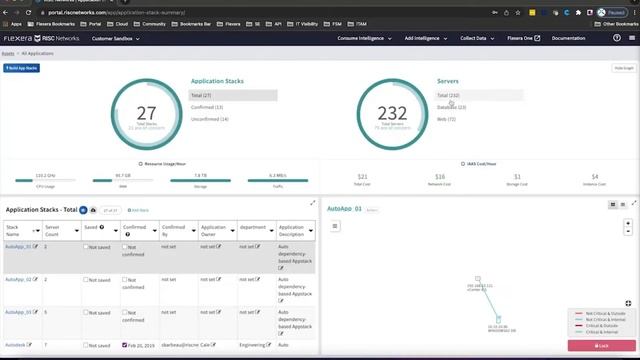The image size is (640, 360).
Task: Select Unconfirmed (14) application stacks filter
Action: (x=210, y=119)
